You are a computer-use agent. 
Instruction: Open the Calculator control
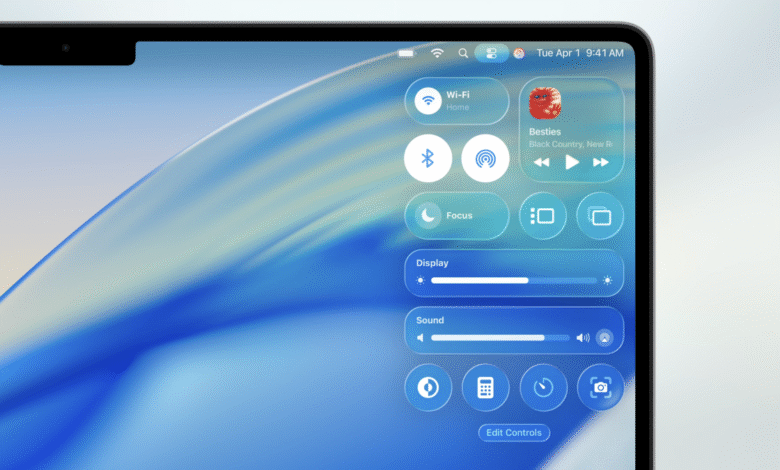[x=485, y=387]
